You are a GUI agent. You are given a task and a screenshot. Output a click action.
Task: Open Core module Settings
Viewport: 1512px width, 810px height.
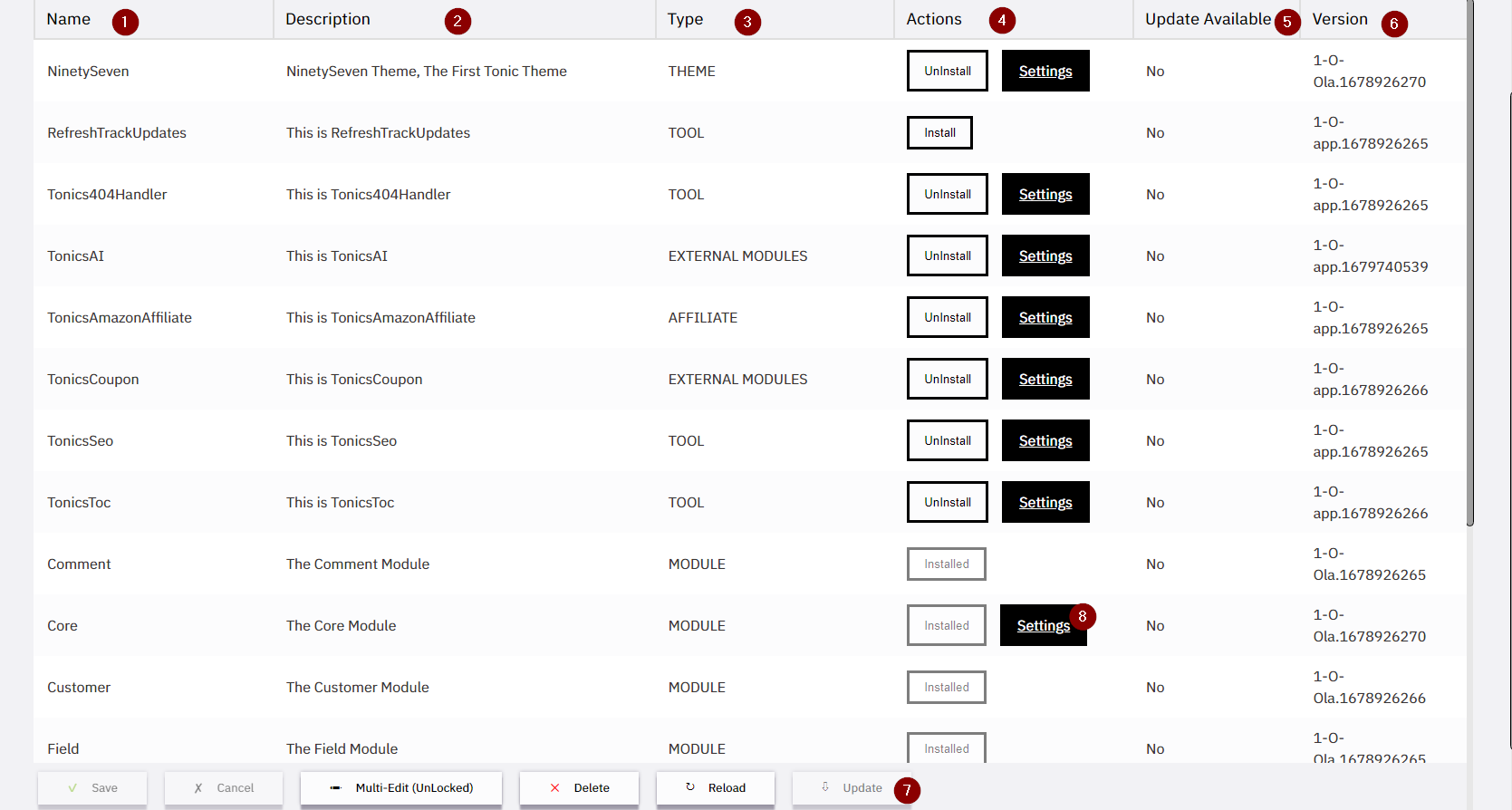(x=1044, y=625)
